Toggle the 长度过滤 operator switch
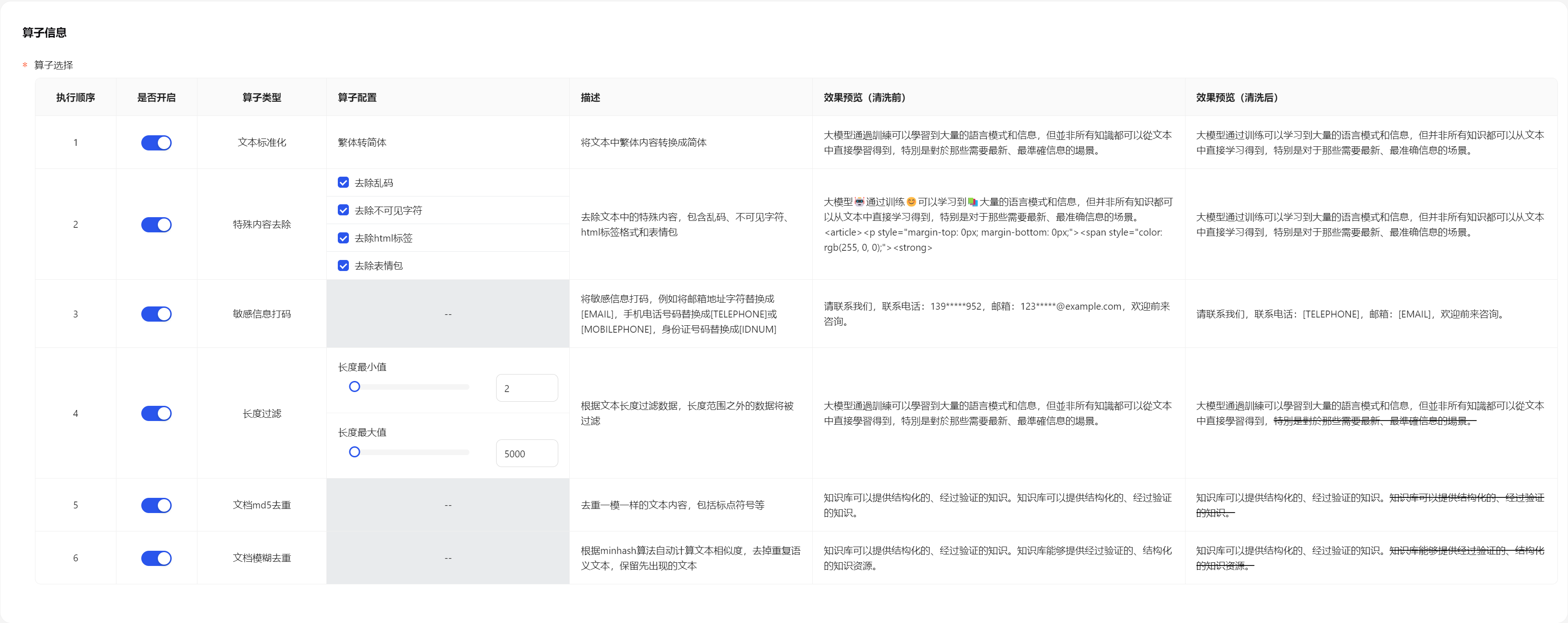Screen dimensions: 1568x623 pos(156,414)
